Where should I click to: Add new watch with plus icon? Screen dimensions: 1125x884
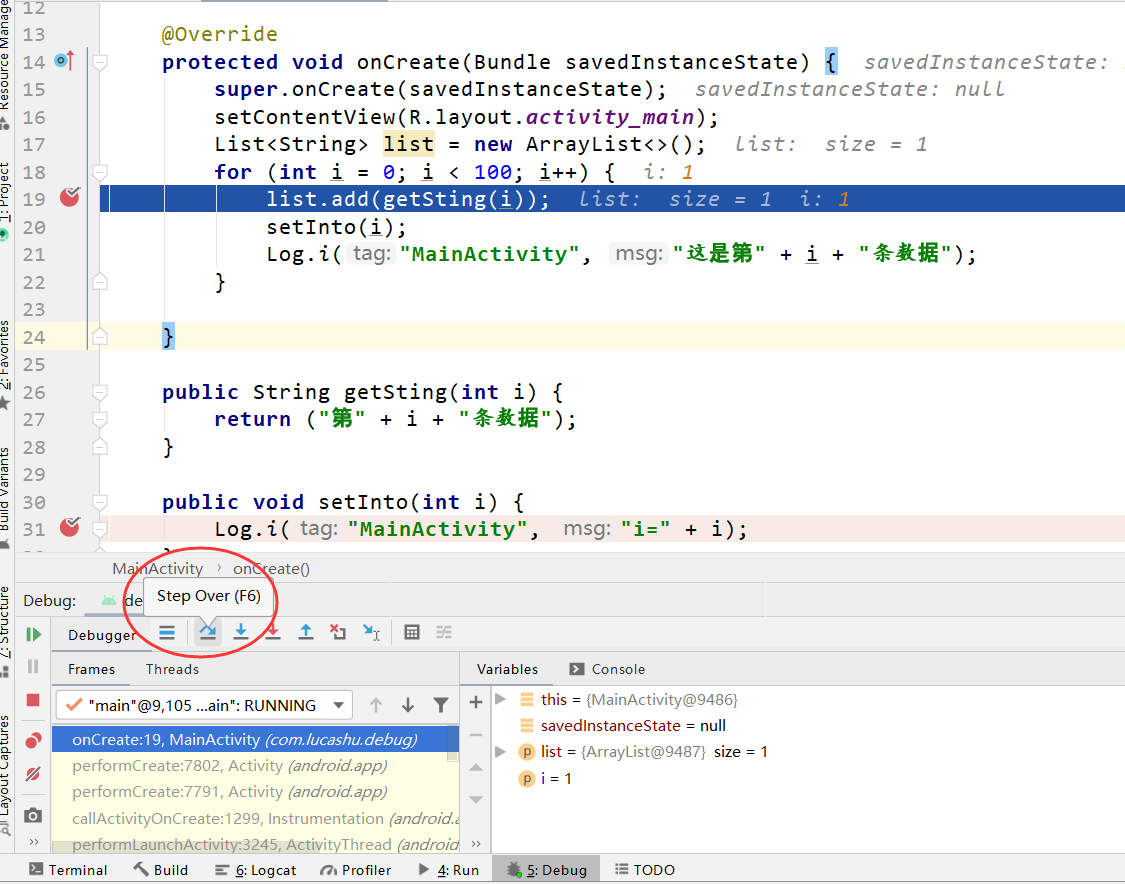coord(476,702)
